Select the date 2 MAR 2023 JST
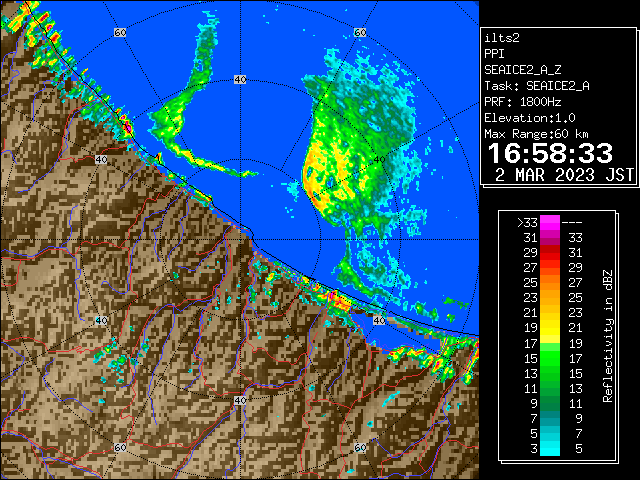Image resolution: width=640 pixels, height=480 pixels. [x=564, y=175]
